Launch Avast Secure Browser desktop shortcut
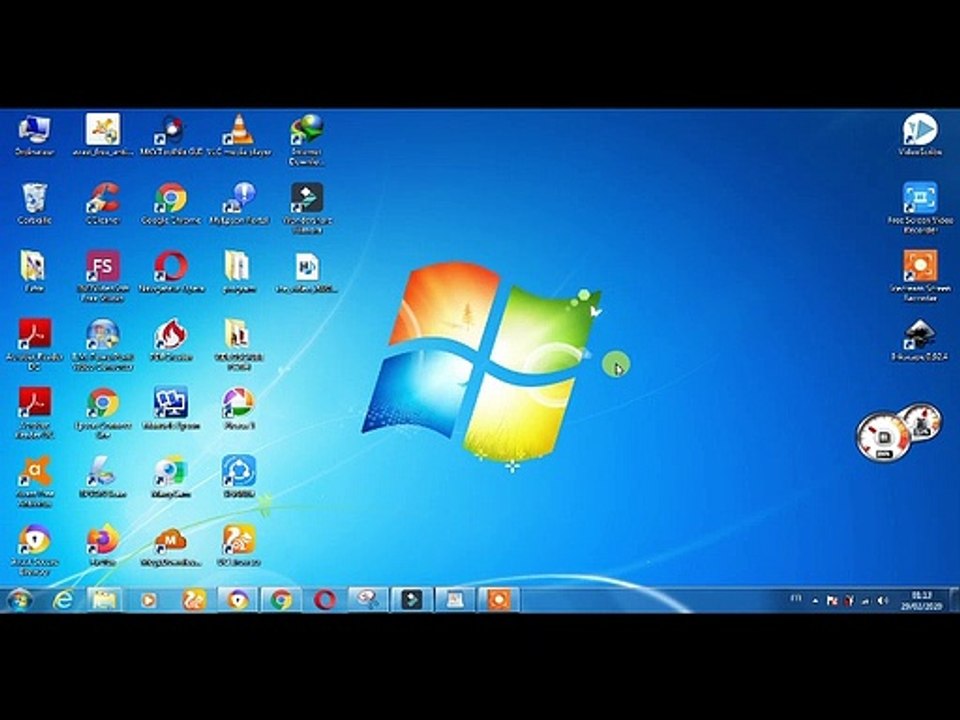960x720 pixels. (34, 550)
